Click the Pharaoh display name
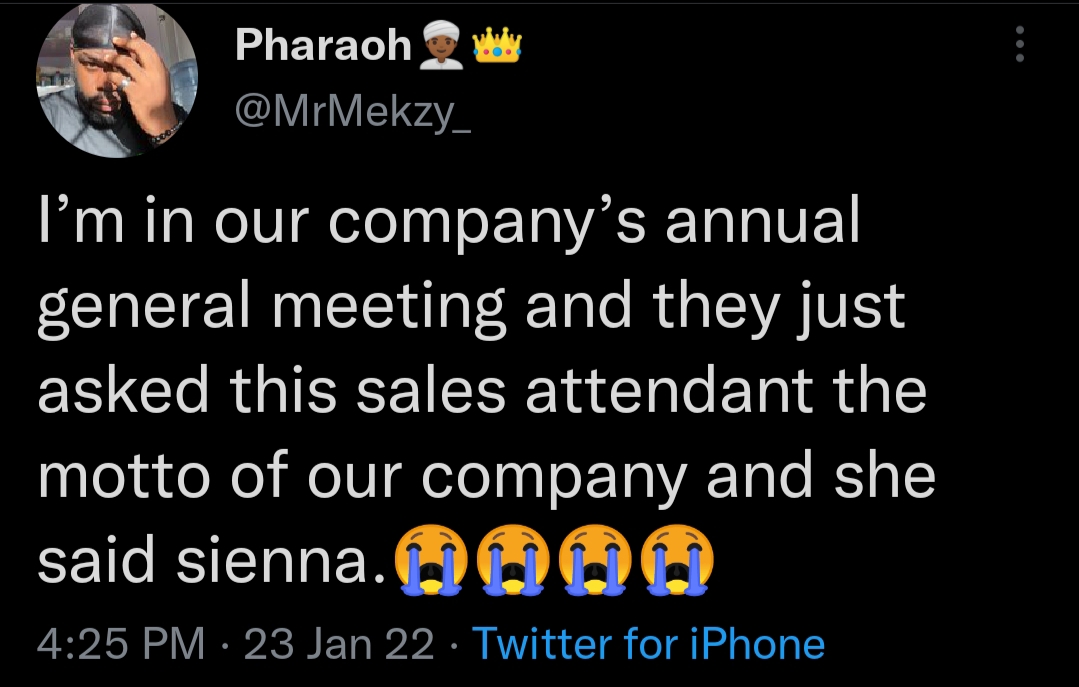 pos(323,45)
